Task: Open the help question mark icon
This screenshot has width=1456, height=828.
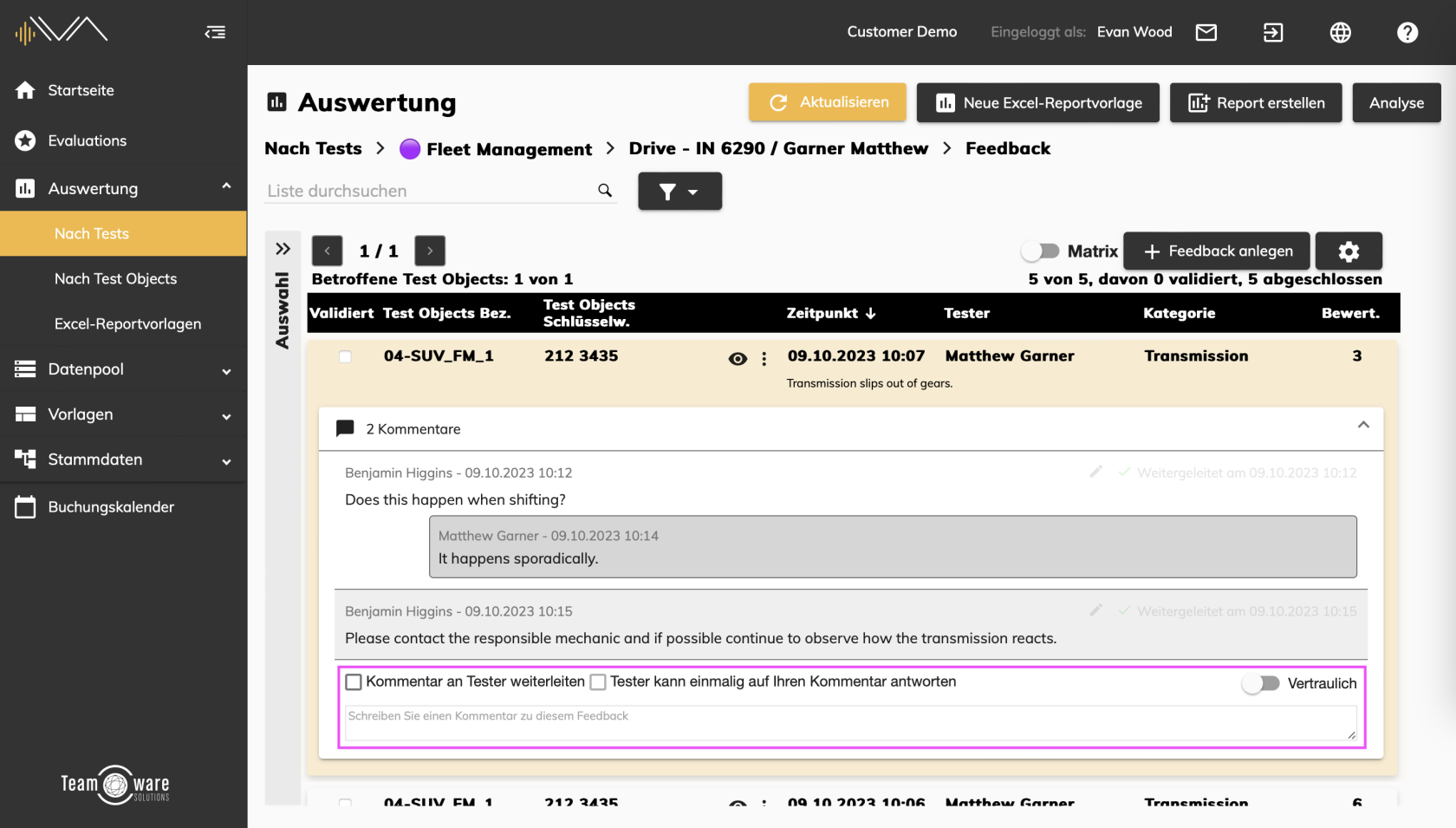Action: pos(1407,33)
